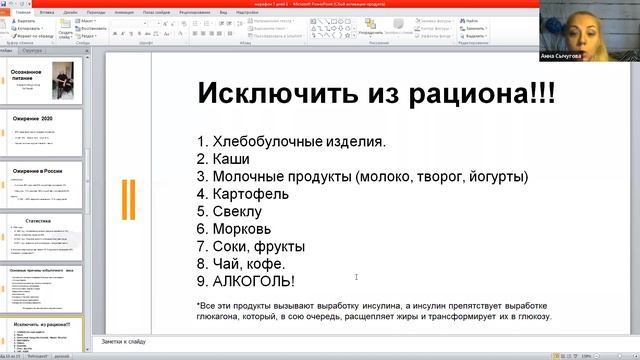Center text in paragraph group
The height and width of the screenshot is (360, 640).
click(x=203, y=33)
